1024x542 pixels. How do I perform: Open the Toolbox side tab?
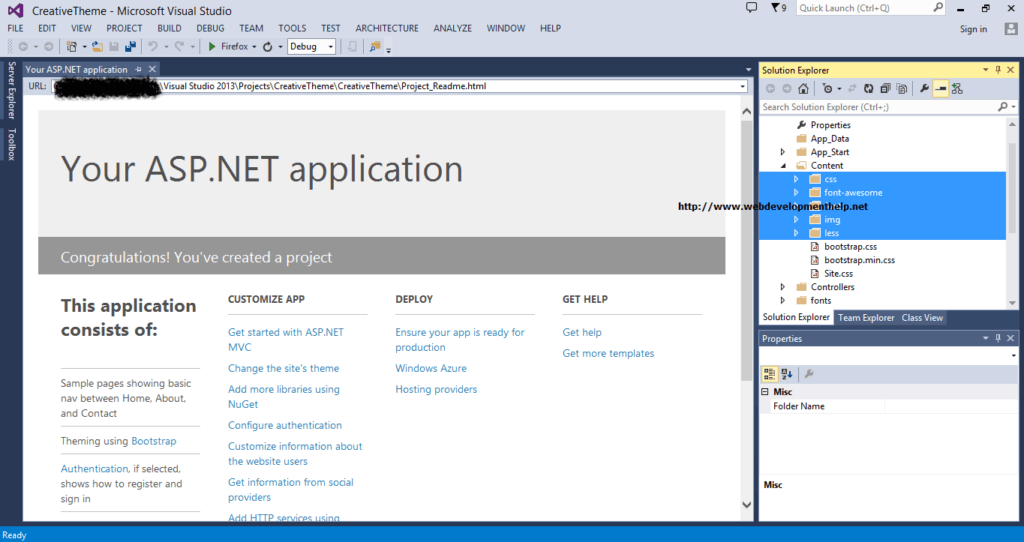point(11,144)
